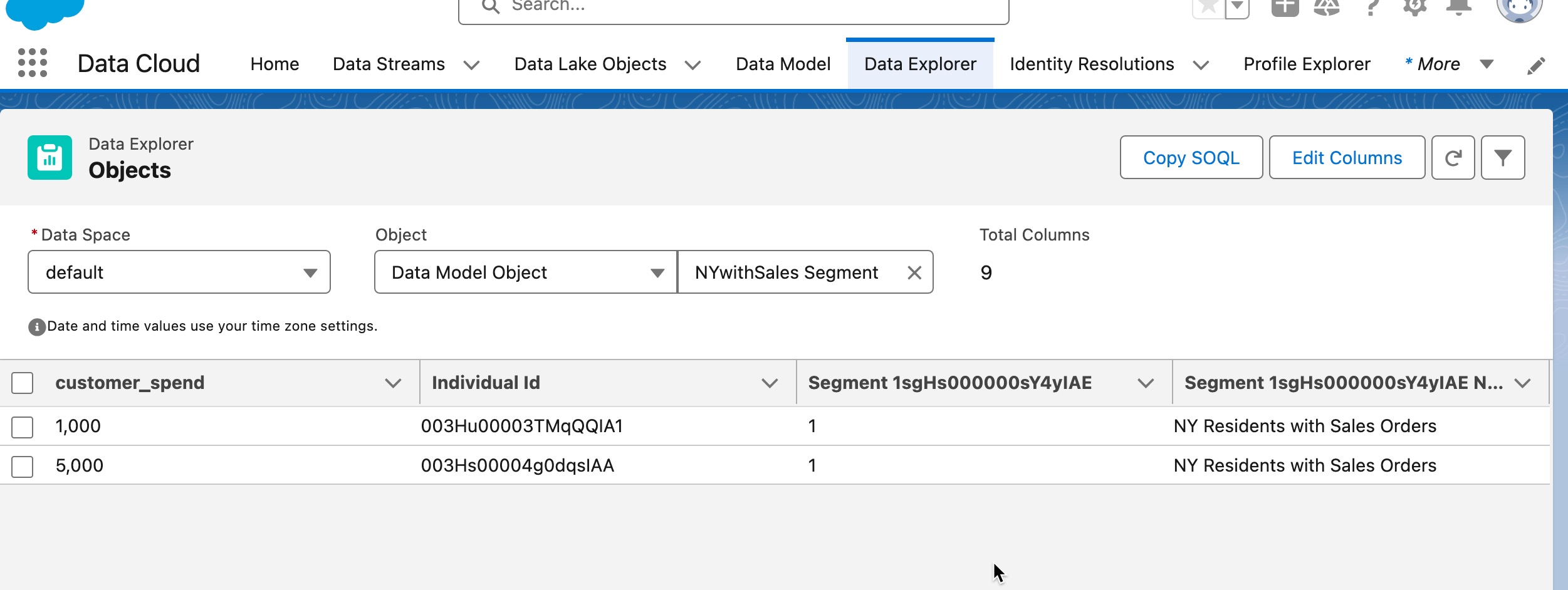The width and height of the screenshot is (1568, 590).
Task: Open the More navigation menu
Action: (x=1449, y=64)
